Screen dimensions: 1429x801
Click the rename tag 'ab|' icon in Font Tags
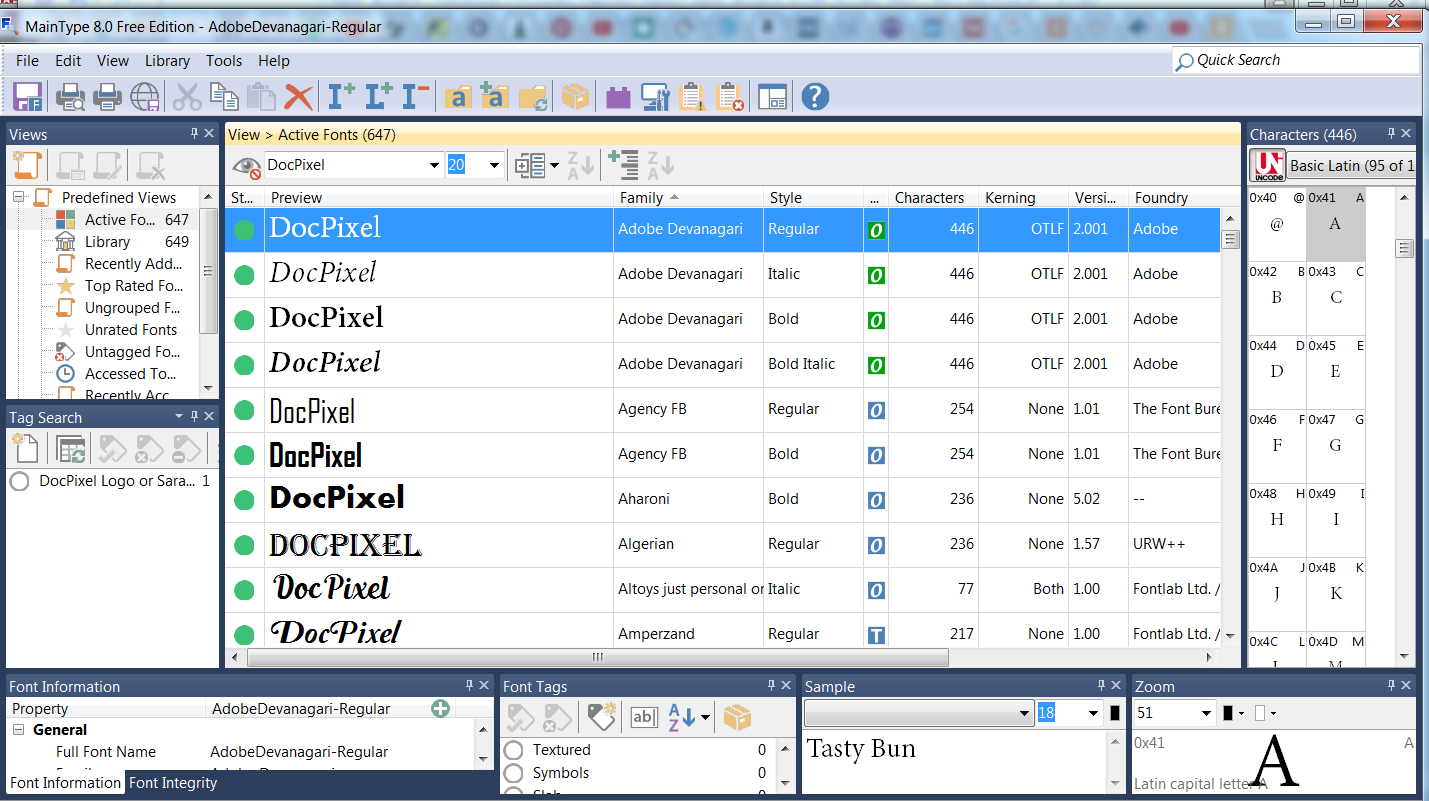[x=644, y=717]
